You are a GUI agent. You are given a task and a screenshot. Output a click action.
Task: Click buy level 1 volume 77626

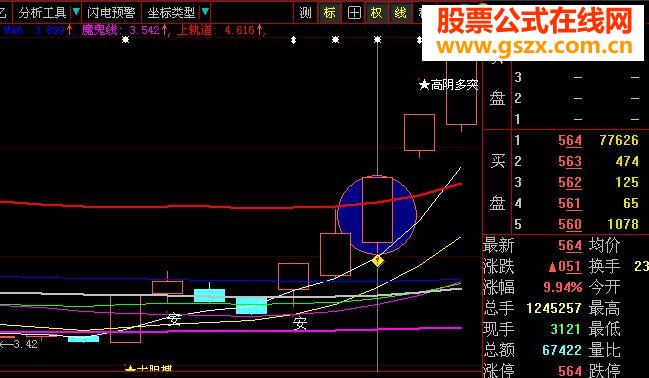pyautogui.click(x=619, y=140)
